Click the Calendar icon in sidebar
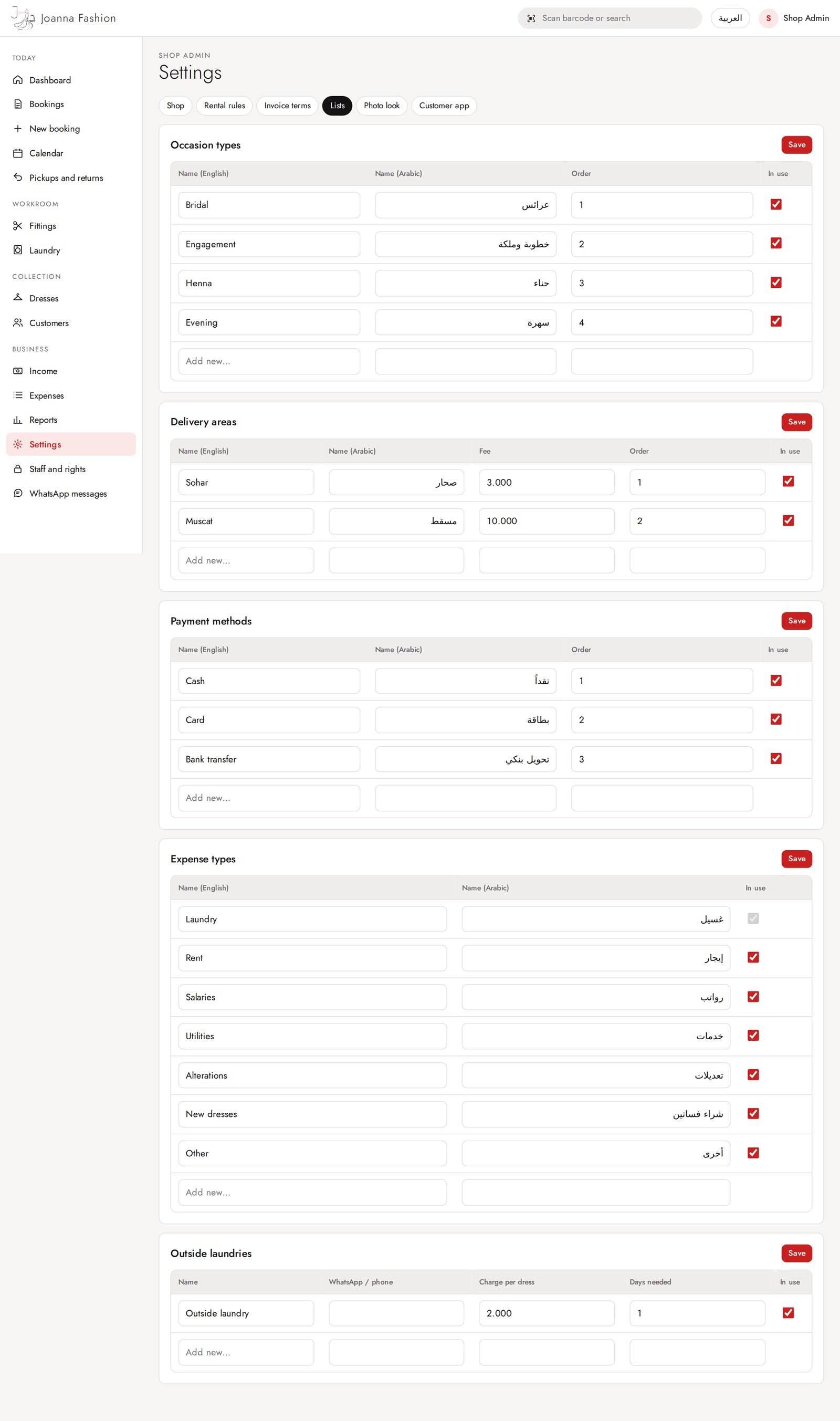Screen dimensions: 840x1421 (x=18, y=153)
